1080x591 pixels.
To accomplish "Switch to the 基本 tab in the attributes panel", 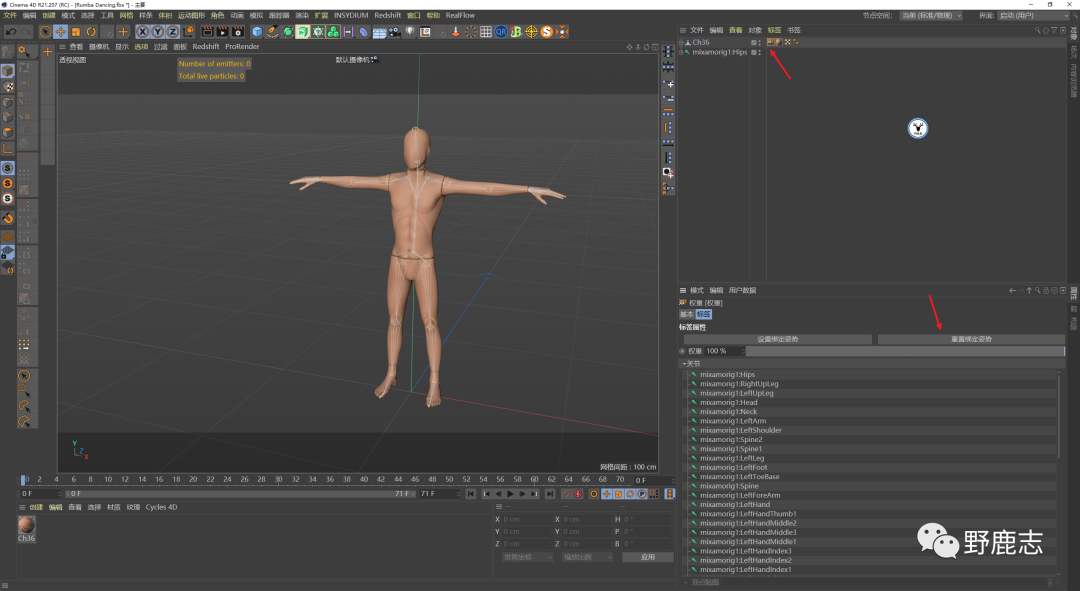I will coord(687,314).
